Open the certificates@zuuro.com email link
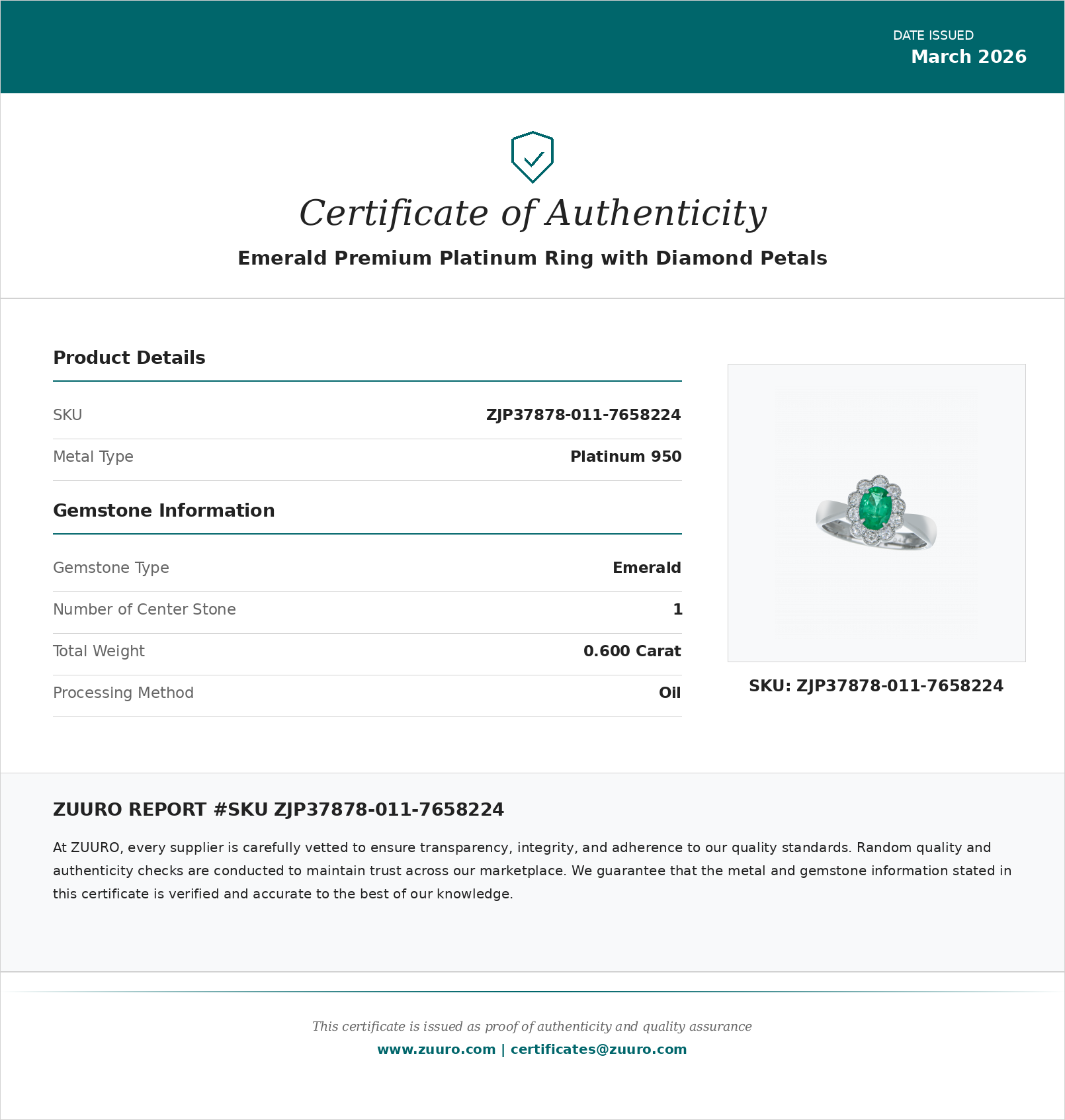Viewport: 1065px width, 1120px height. point(597,1049)
